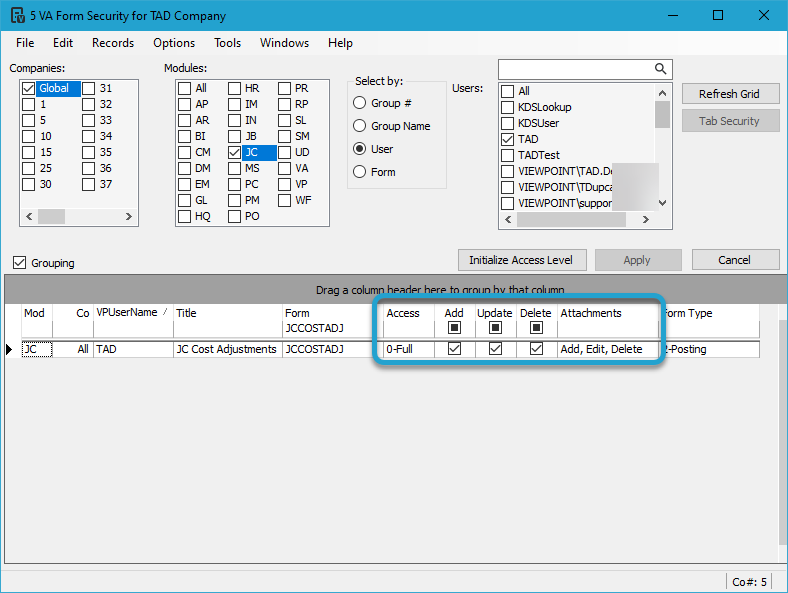The width and height of the screenshot is (788, 593).
Task: Click the Tab Security button
Action: (x=730, y=121)
